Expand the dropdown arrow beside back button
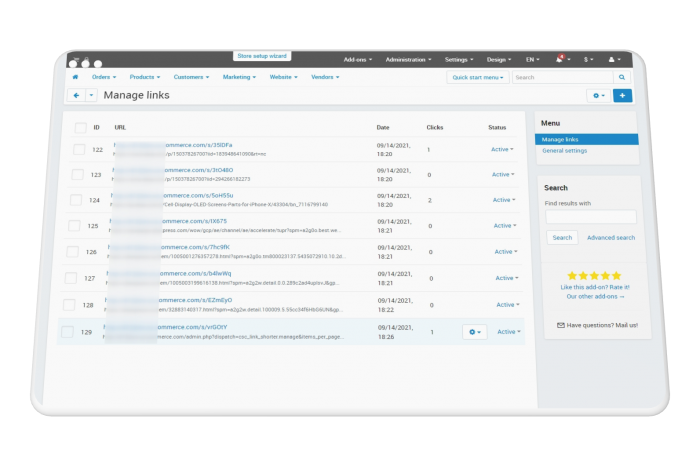The height and width of the screenshot is (466, 700). coord(92,95)
